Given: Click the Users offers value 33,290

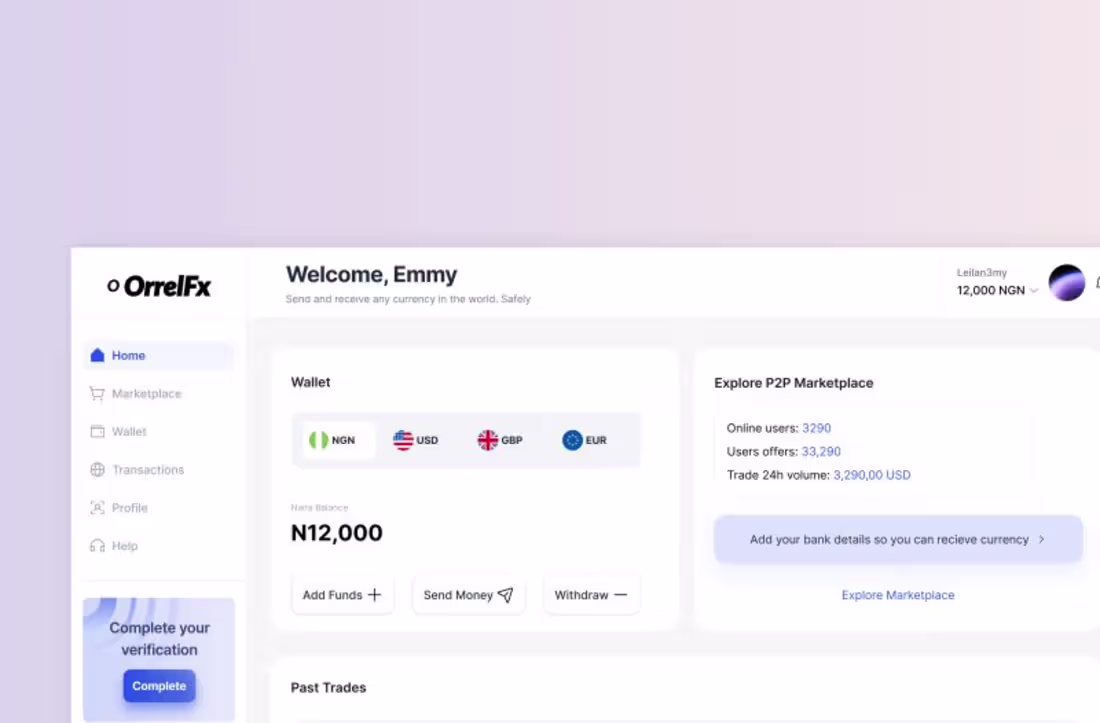Looking at the screenshot, I should click(x=821, y=452).
